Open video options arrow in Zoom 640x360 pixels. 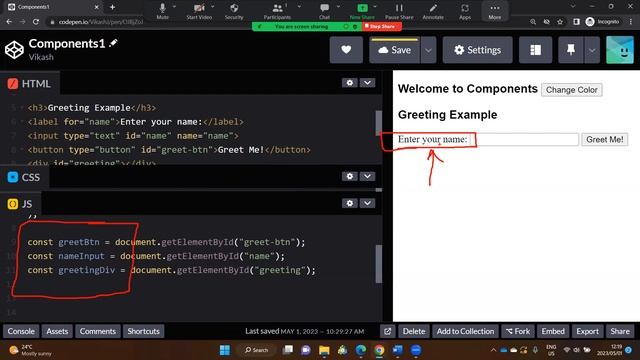tap(213, 7)
